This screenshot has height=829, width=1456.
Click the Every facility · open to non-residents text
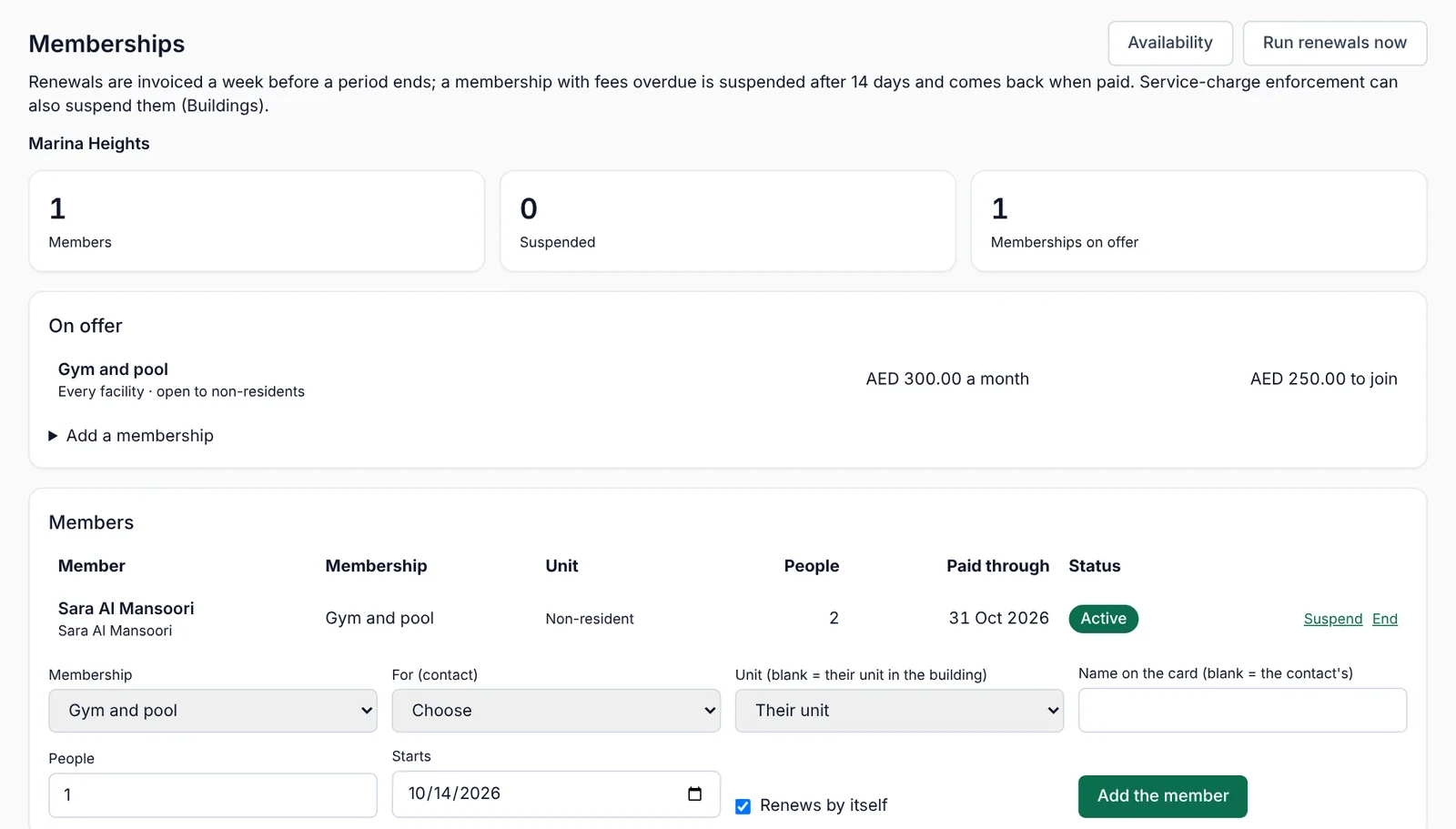[x=181, y=391]
